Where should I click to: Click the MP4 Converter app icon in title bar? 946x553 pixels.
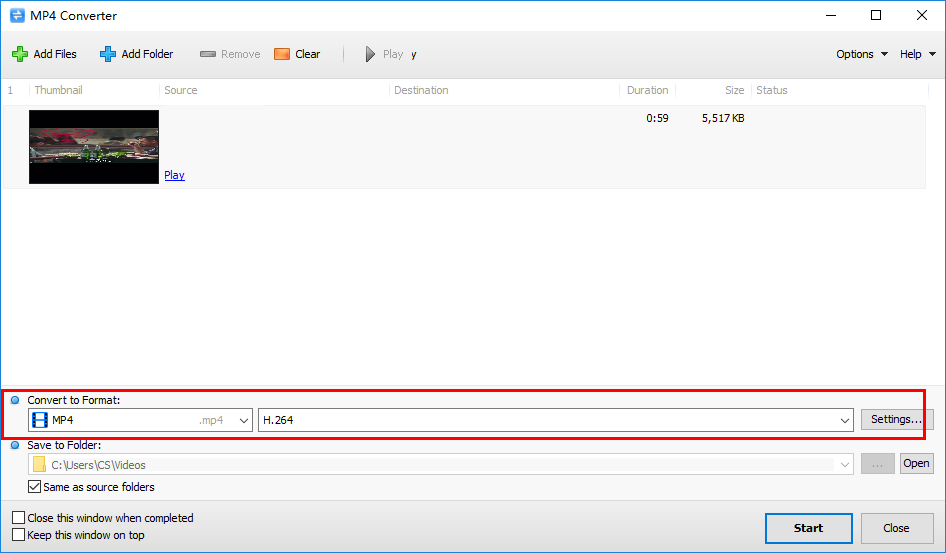point(17,16)
